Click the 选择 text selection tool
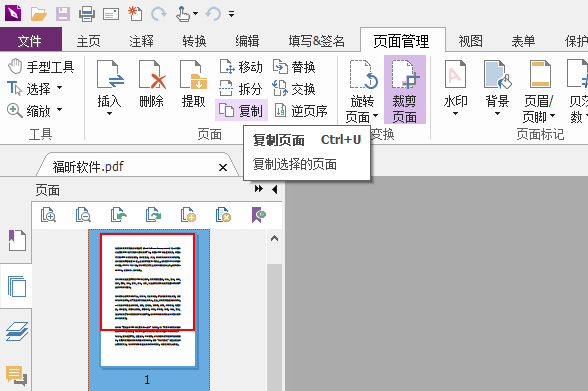This screenshot has height=391, width=588. [29, 89]
